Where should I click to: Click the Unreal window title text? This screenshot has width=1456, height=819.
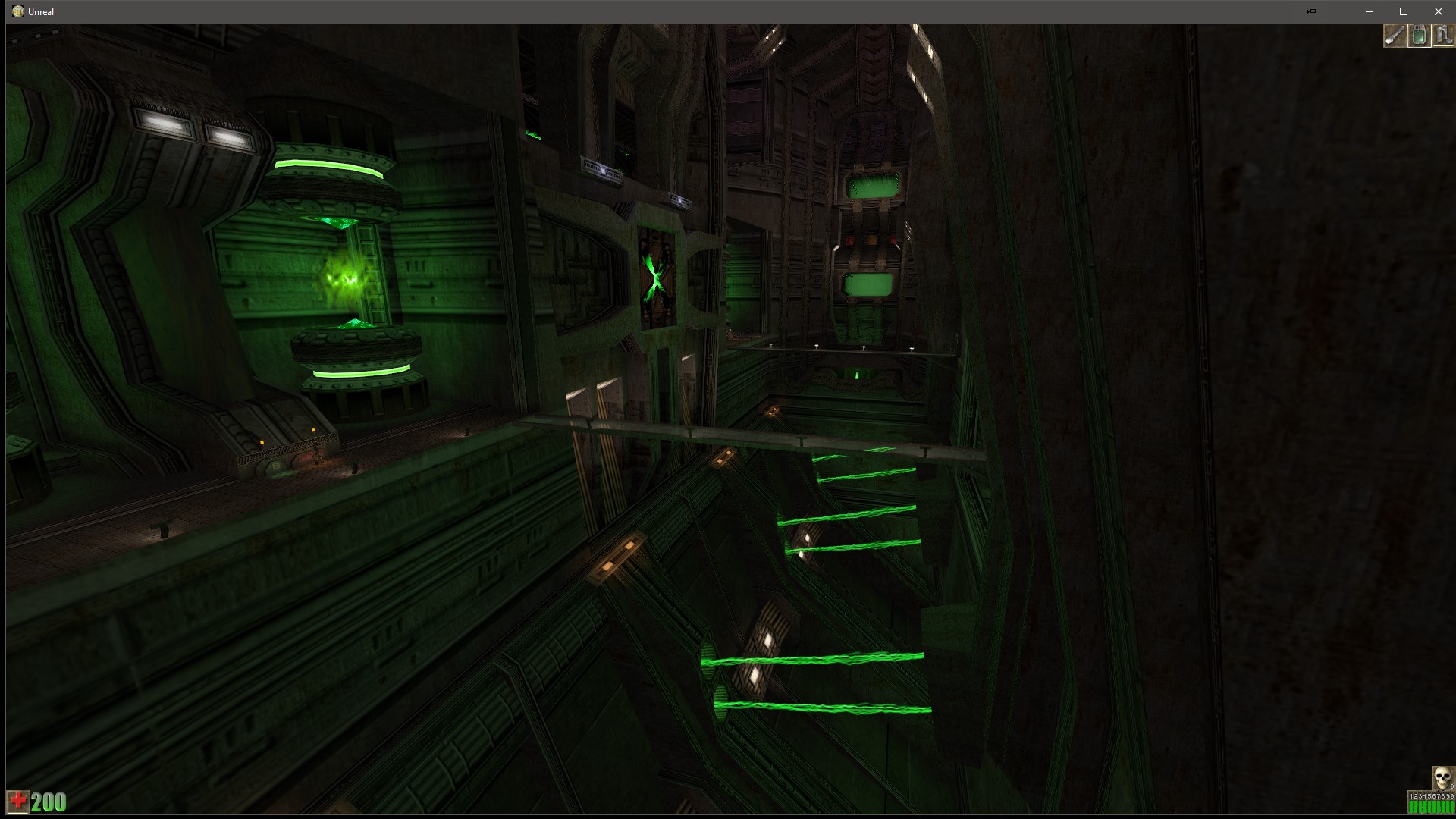[41, 11]
